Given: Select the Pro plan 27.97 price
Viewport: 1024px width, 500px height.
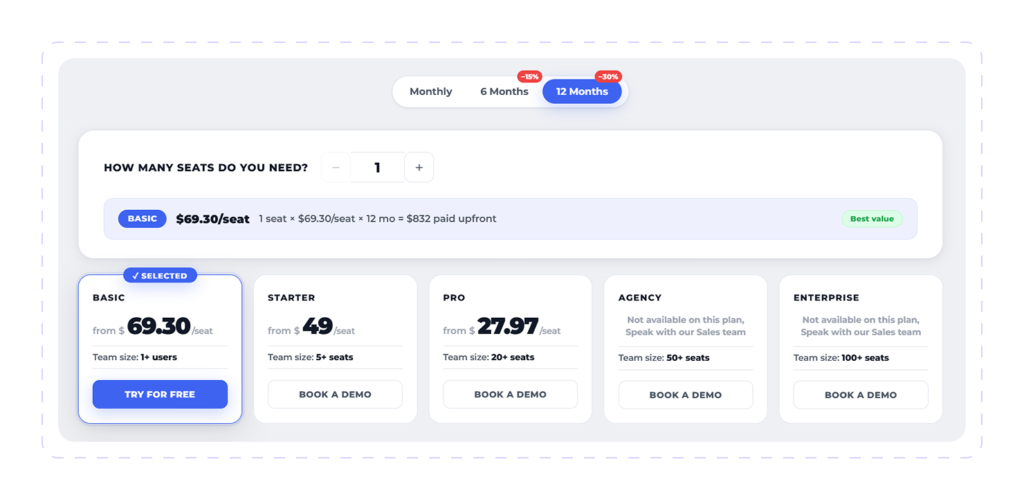Looking at the screenshot, I should 508,326.
